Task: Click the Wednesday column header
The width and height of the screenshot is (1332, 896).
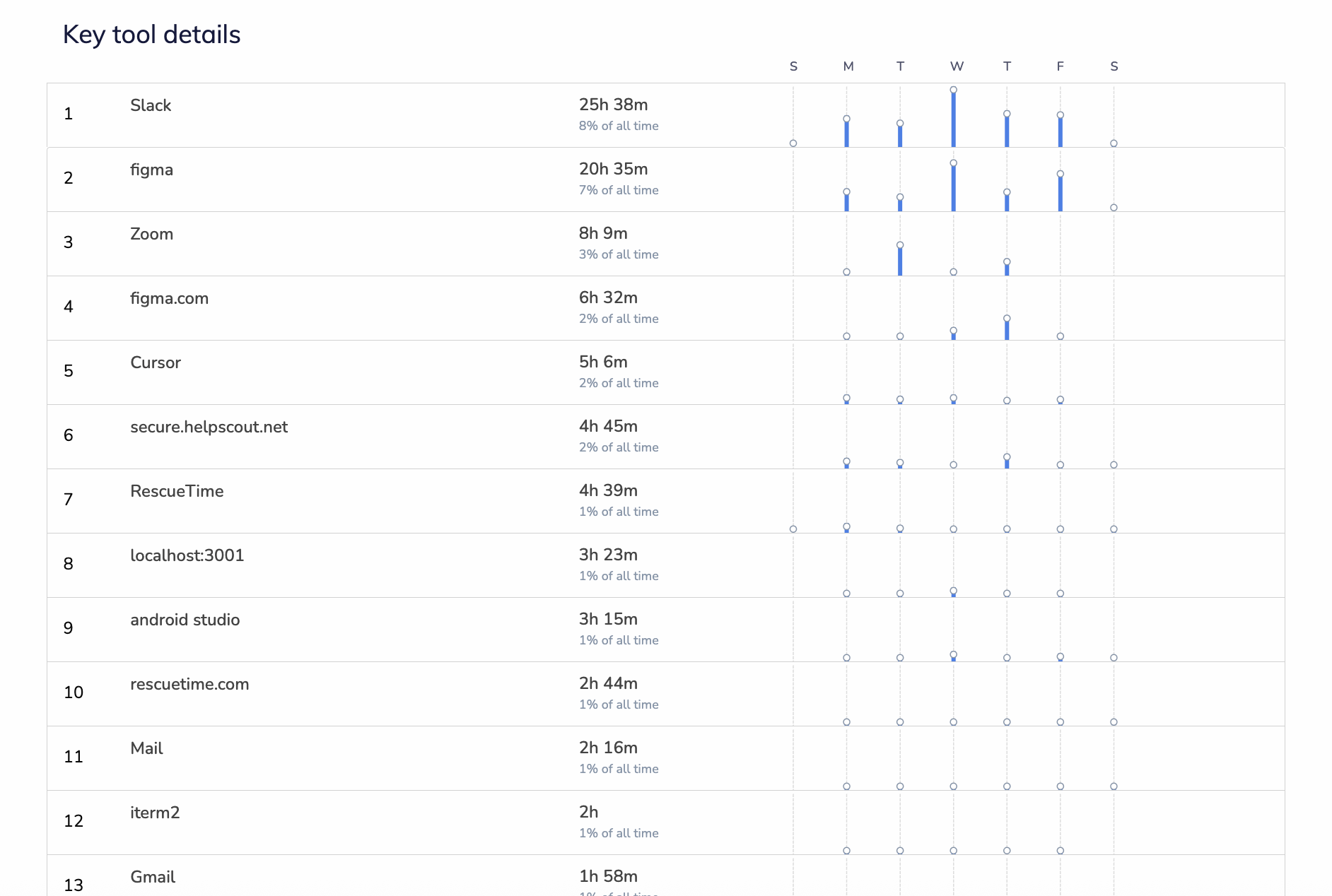Action: click(957, 66)
